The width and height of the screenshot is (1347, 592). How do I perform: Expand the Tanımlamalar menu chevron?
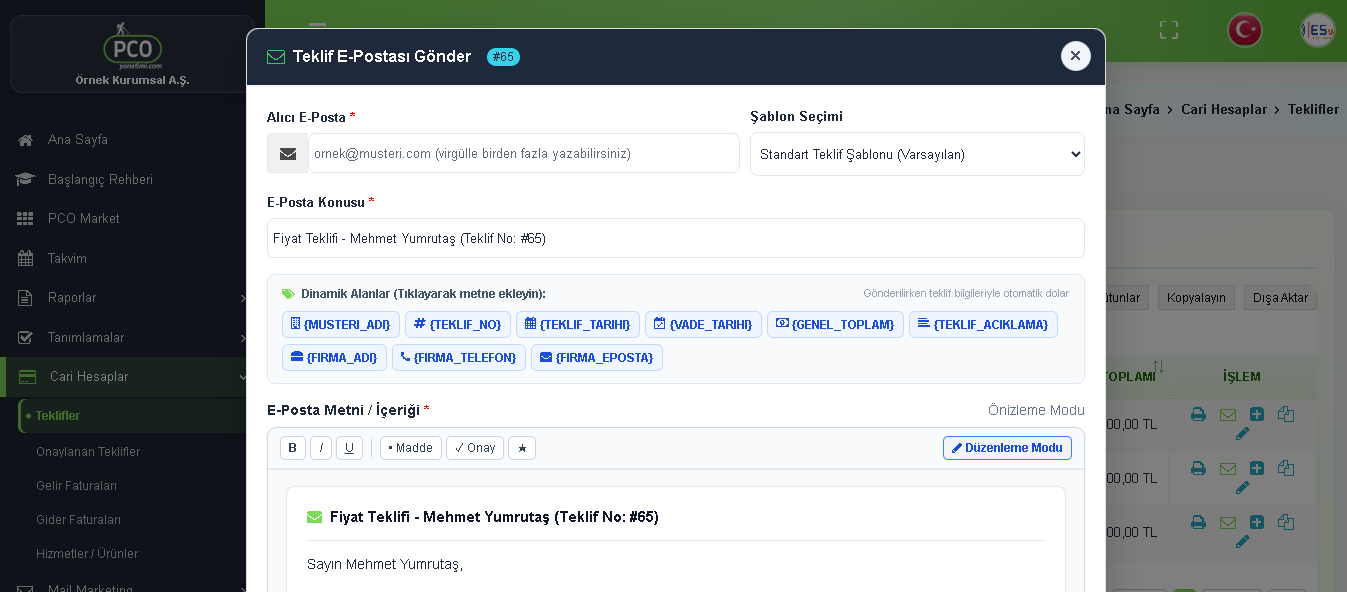(x=243, y=337)
